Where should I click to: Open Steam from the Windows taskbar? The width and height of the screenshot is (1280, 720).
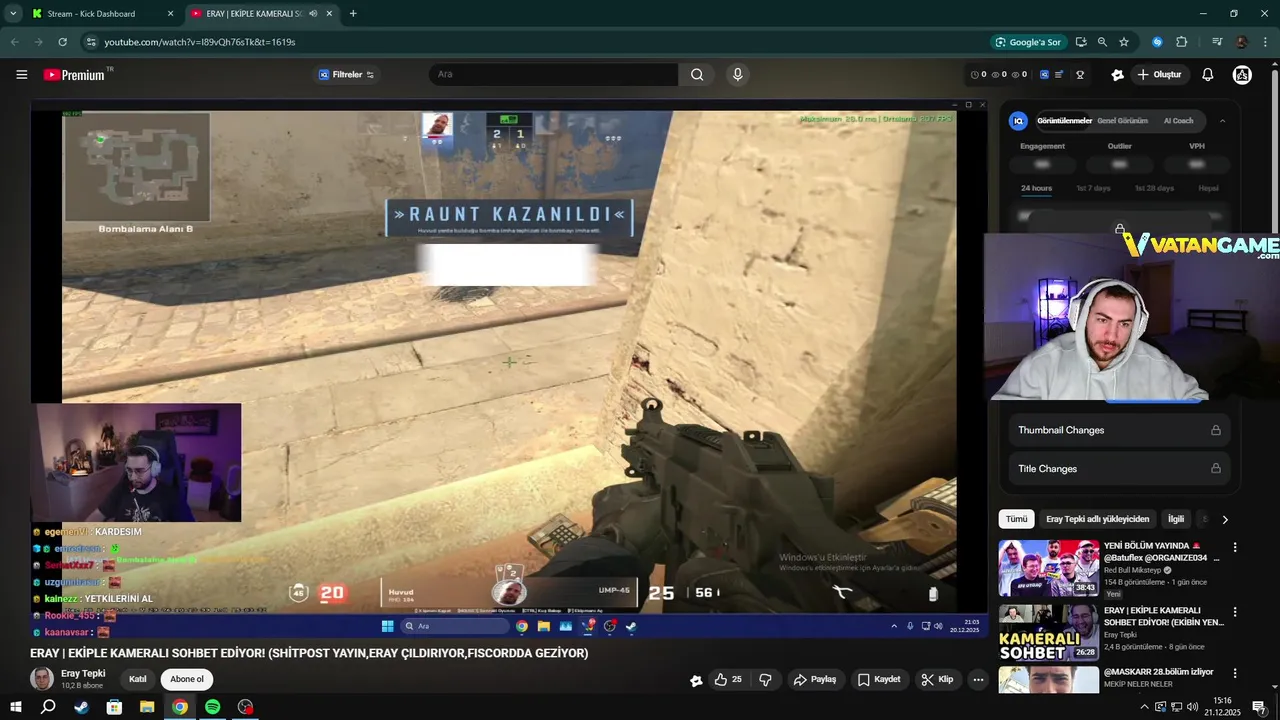click(x=82, y=707)
